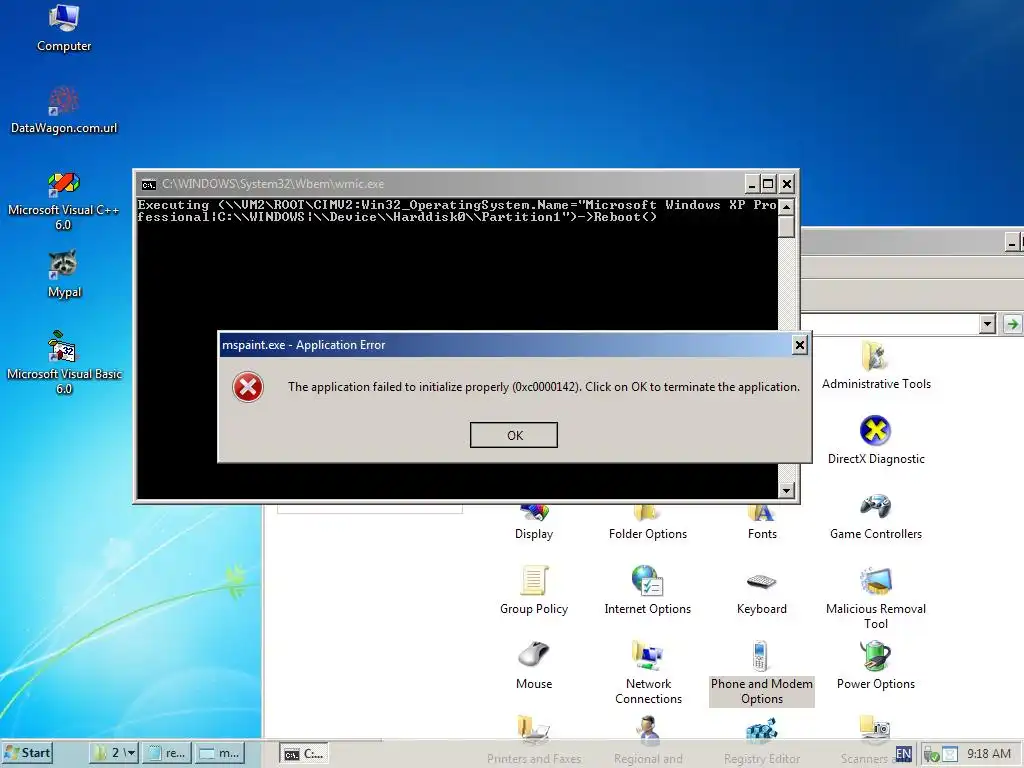The image size is (1024, 768).
Task: Click the "Executing" command text in console
Action: tap(173, 205)
